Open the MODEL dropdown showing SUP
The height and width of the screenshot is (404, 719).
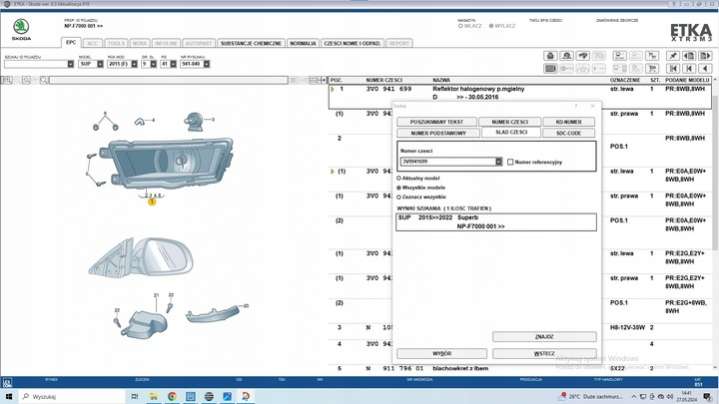pyautogui.click(x=100, y=64)
